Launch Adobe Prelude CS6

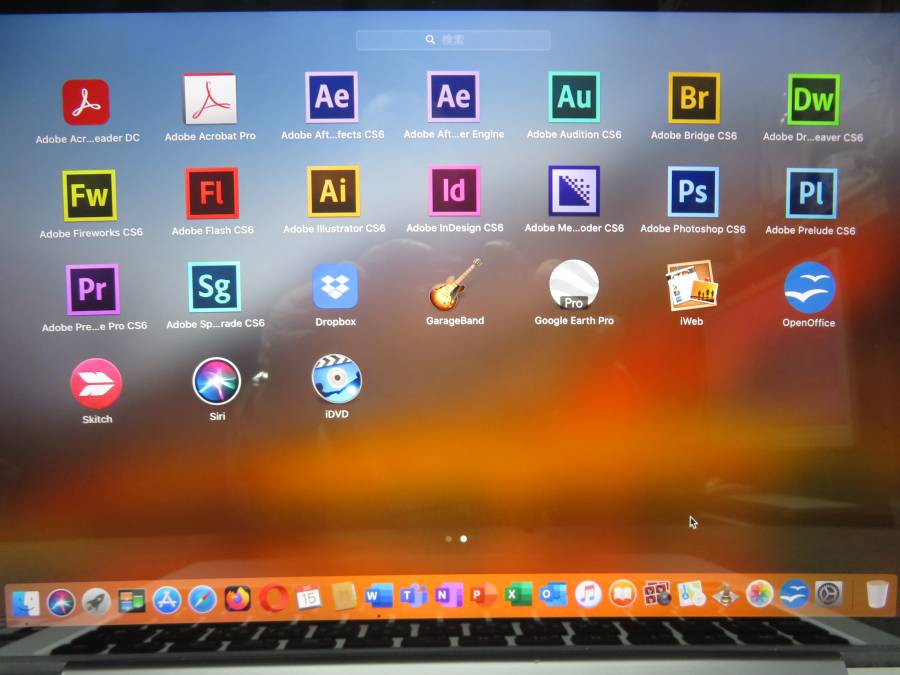point(812,193)
